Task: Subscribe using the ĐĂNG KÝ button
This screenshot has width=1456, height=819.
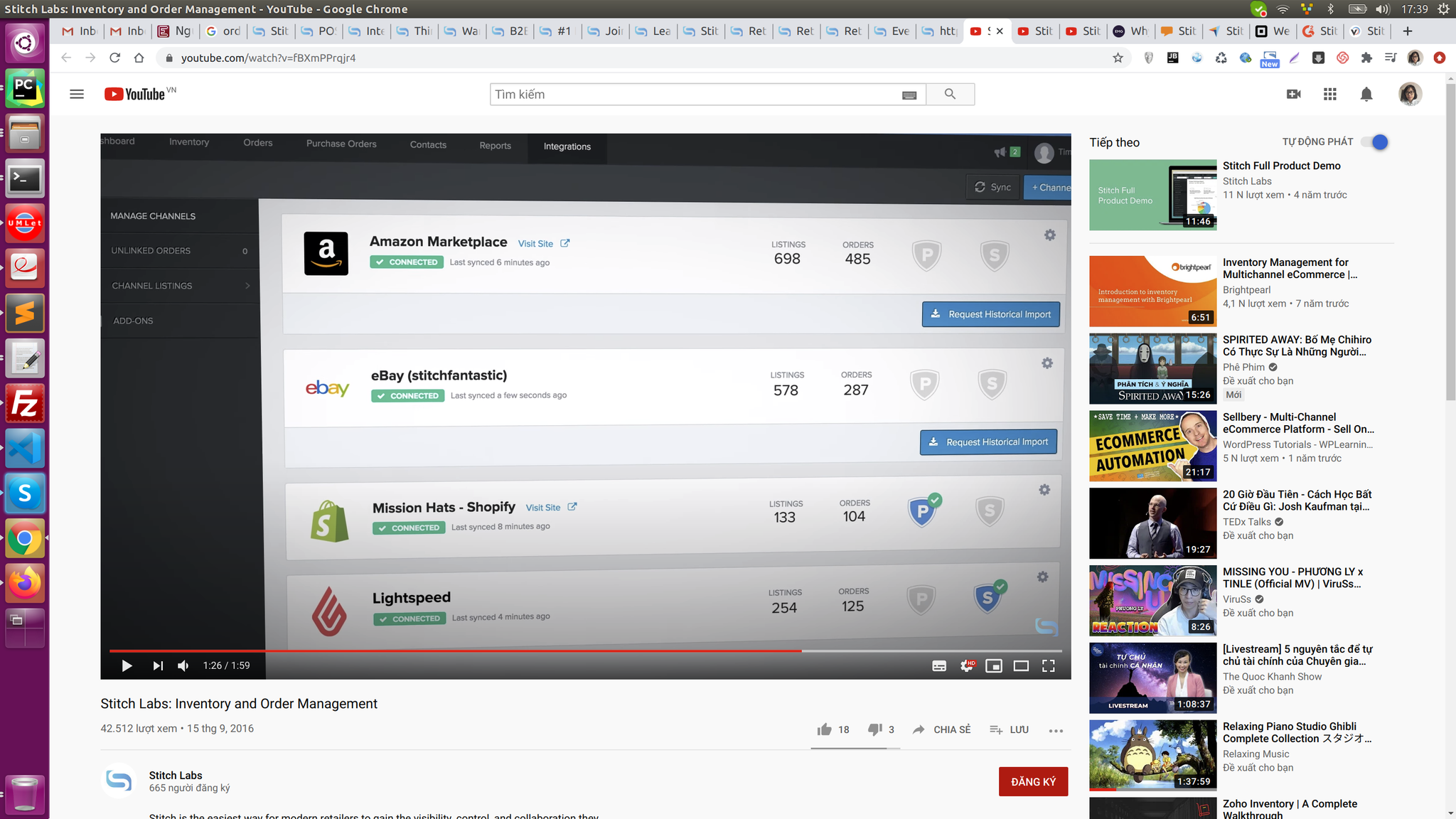Action: [x=1032, y=781]
